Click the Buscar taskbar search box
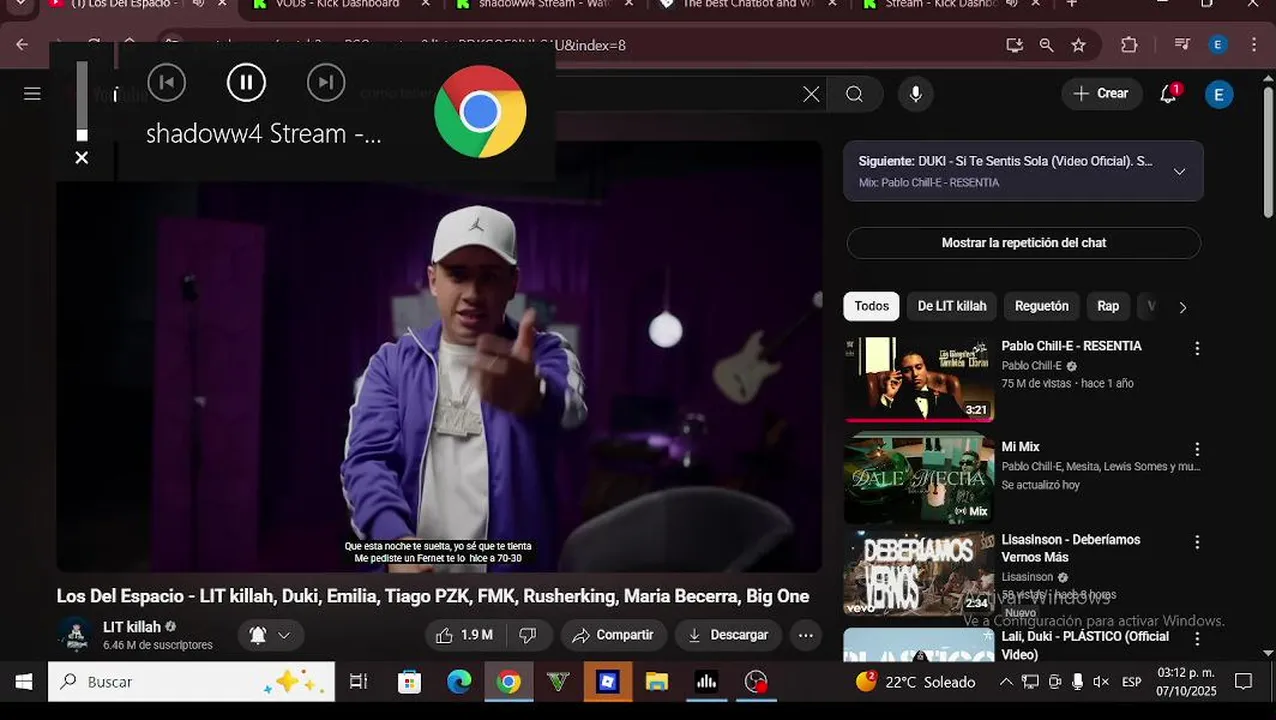Viewport: 1276px width, 720px height. point(192,682)
